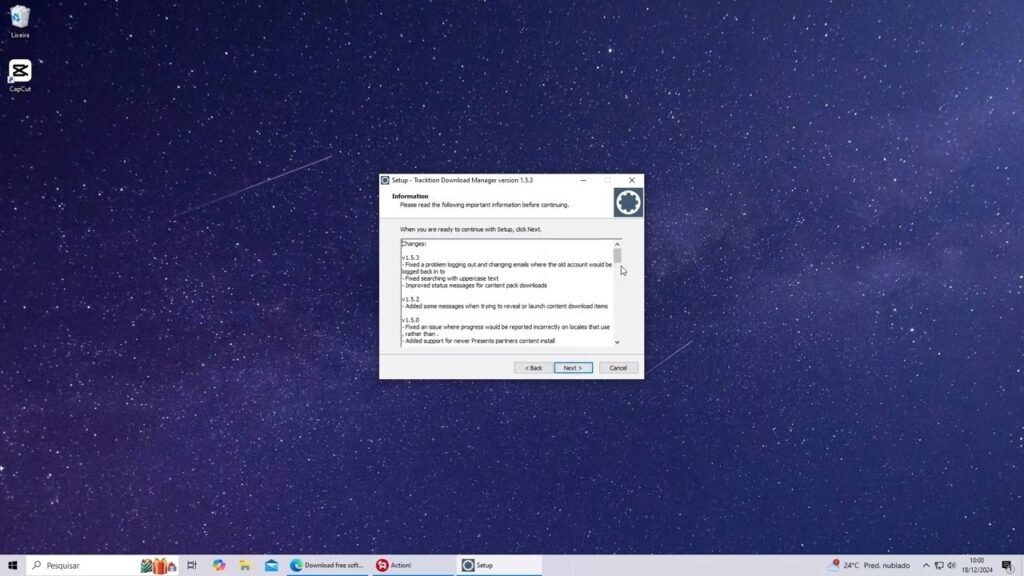
Task: Switch to Edge 'Download free soft...' window
Action: 327,566
